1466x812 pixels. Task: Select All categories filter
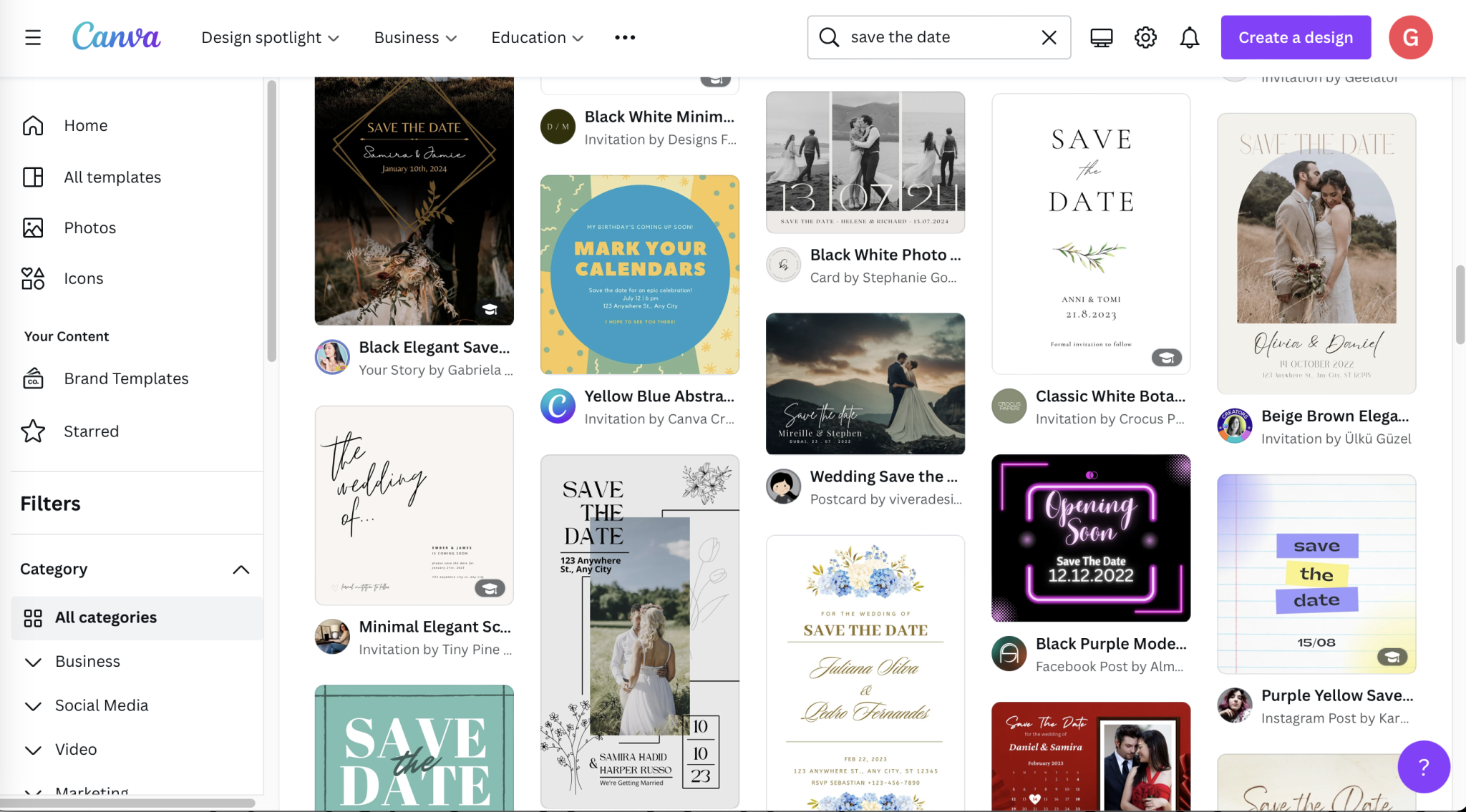tap(105, 617)
